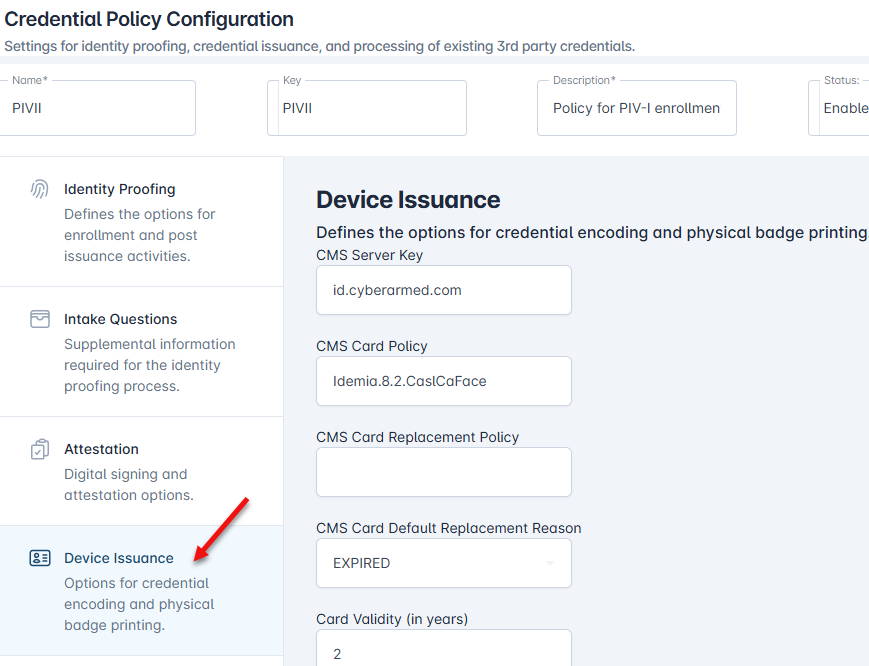Select the CMS Card Policy field

443,381
